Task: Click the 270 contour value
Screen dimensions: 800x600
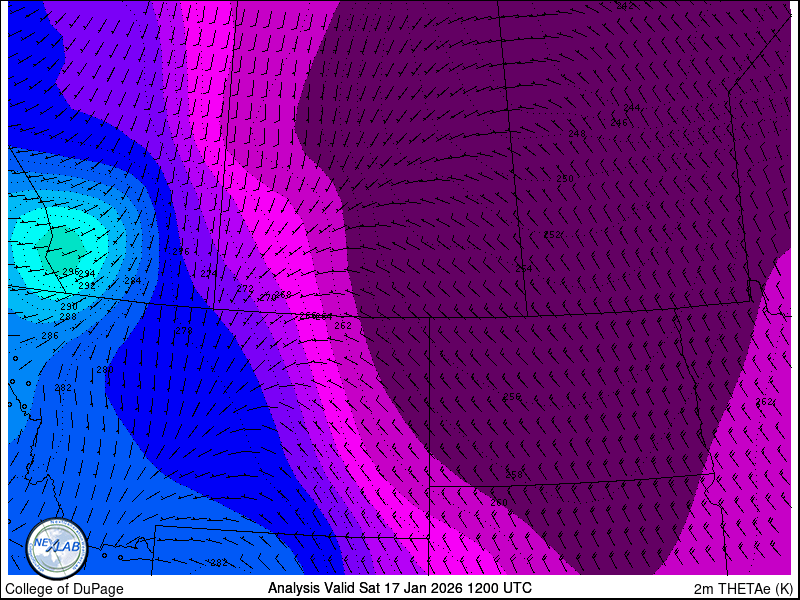Action: (267, 298)
